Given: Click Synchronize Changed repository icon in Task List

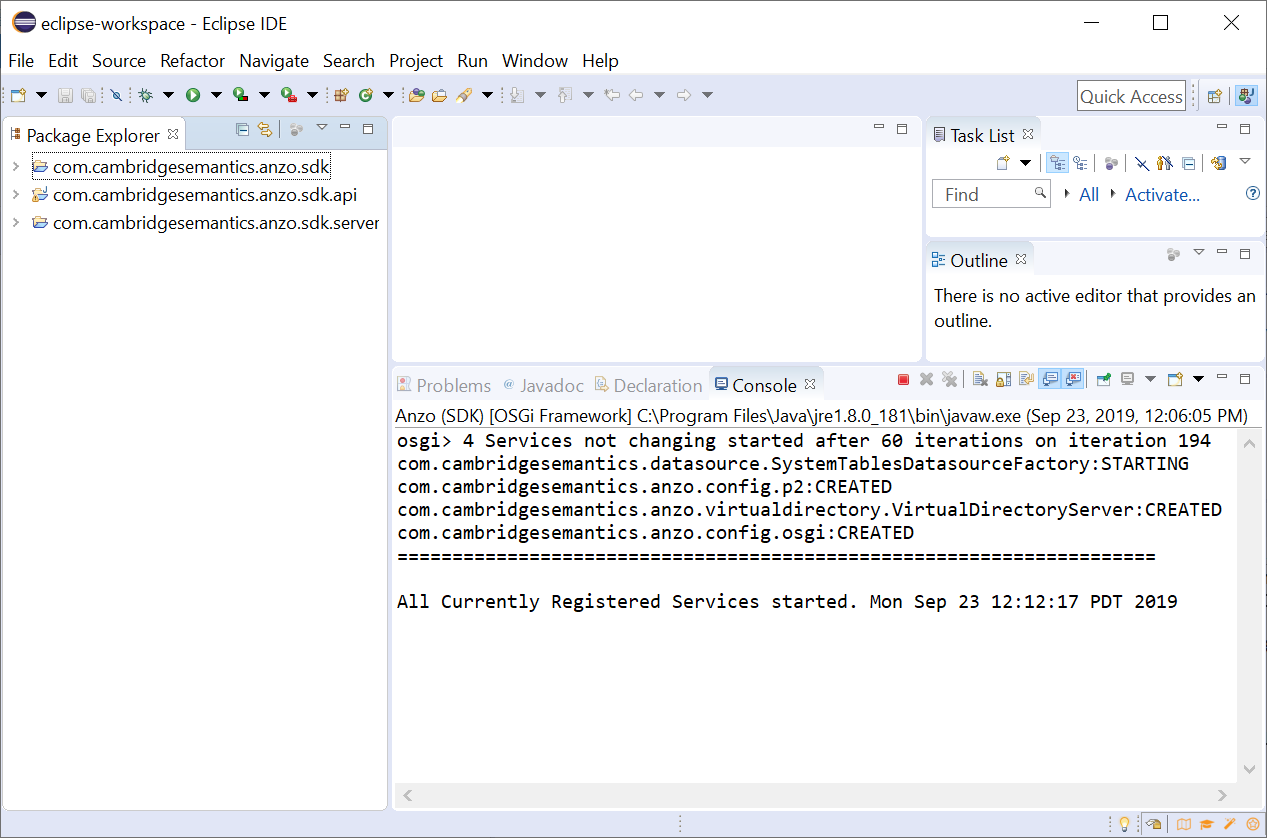Looking at the screenshot, I should tap(1217, 163).
